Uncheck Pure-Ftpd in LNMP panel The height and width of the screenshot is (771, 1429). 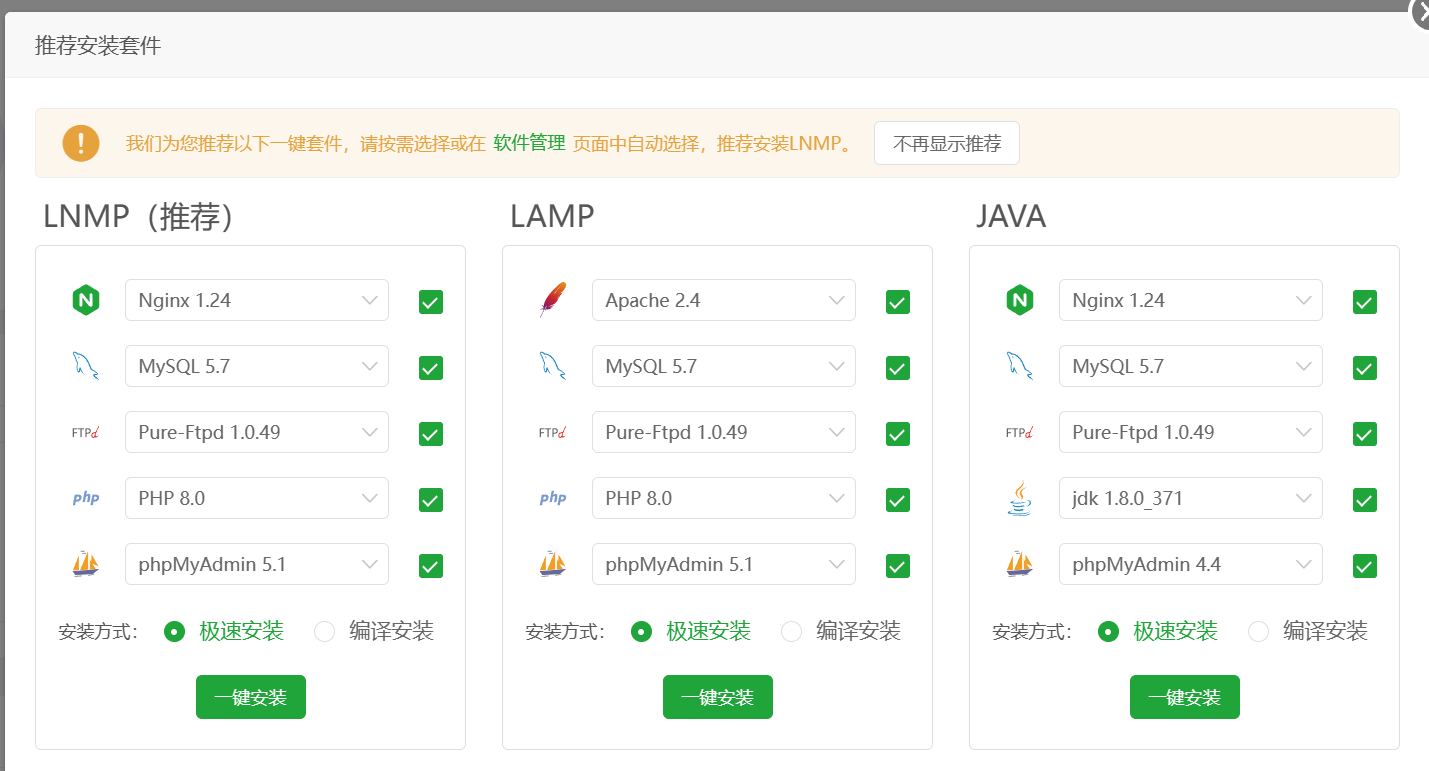(x=431, y=434)
